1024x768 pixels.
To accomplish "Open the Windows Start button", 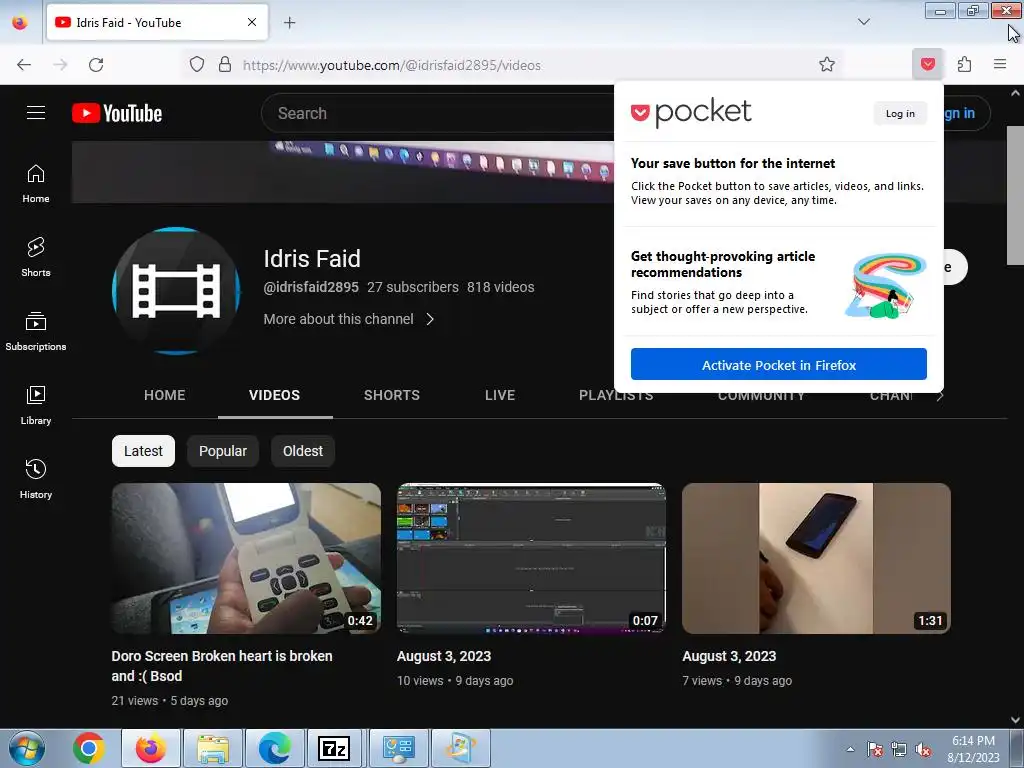I will (x=27, y=748).
